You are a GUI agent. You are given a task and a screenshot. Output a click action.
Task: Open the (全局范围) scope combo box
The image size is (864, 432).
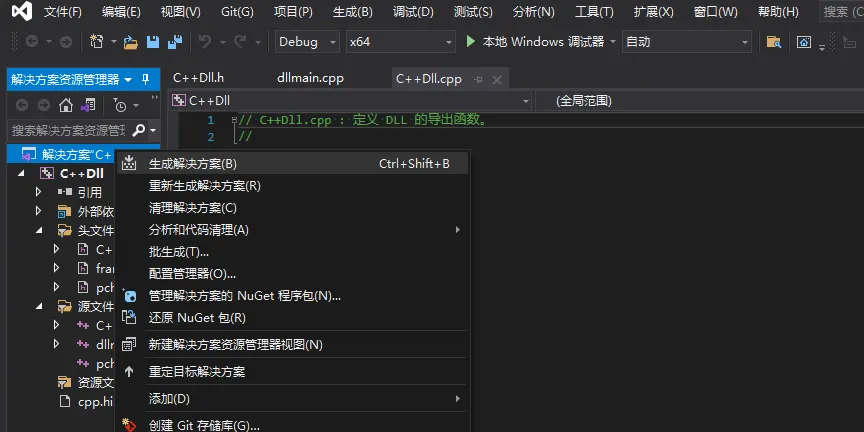point(699,101)
